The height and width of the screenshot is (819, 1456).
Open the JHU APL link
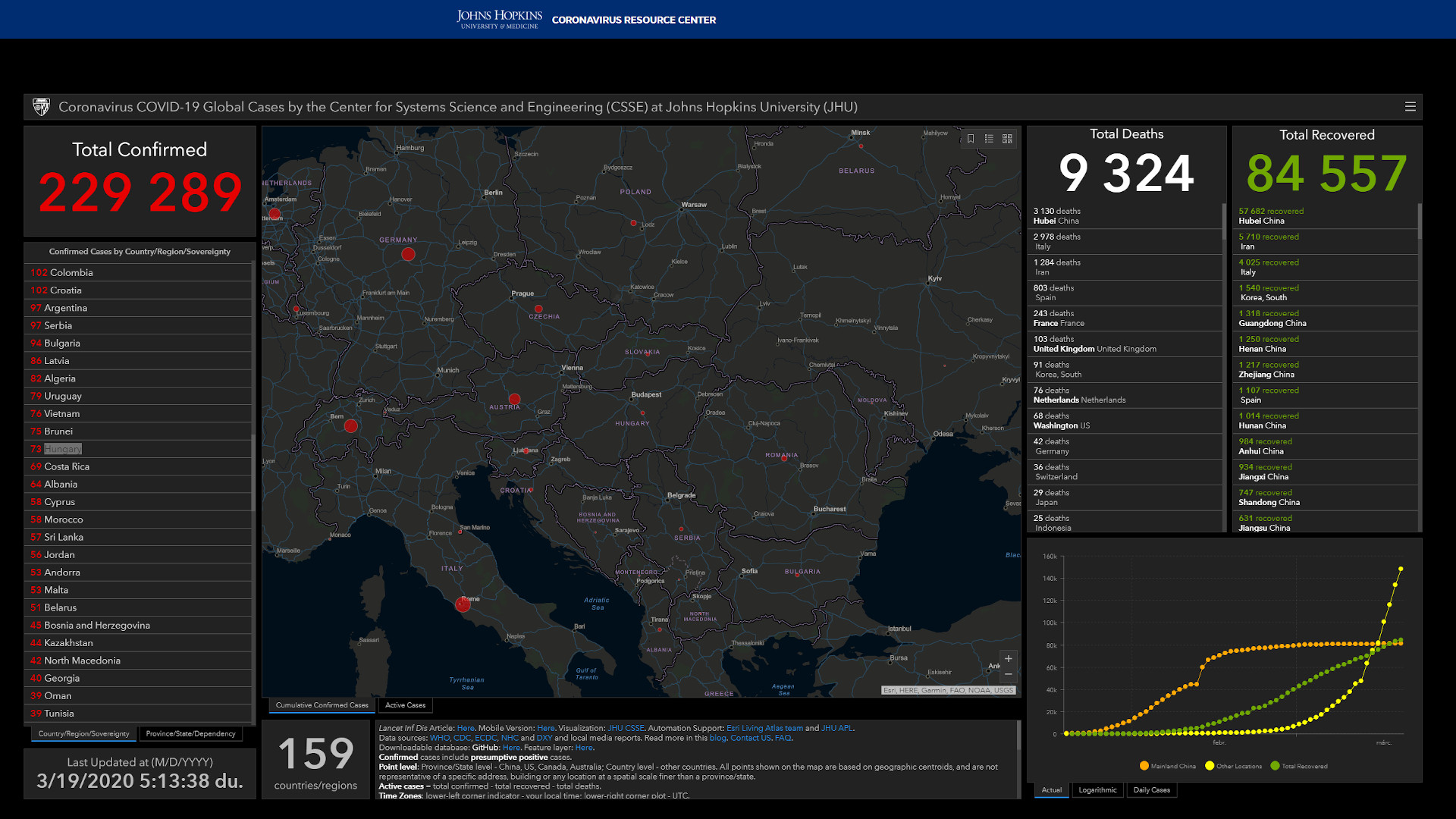(x=837, y=728)
